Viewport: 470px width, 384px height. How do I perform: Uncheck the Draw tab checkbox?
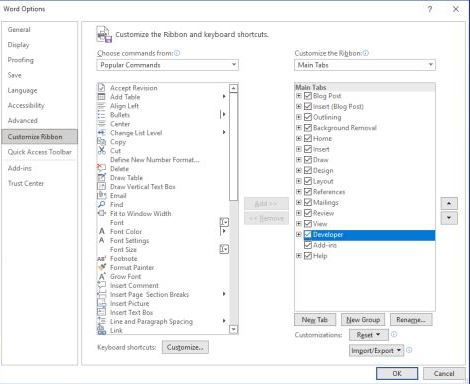click(x=308, y=160)
